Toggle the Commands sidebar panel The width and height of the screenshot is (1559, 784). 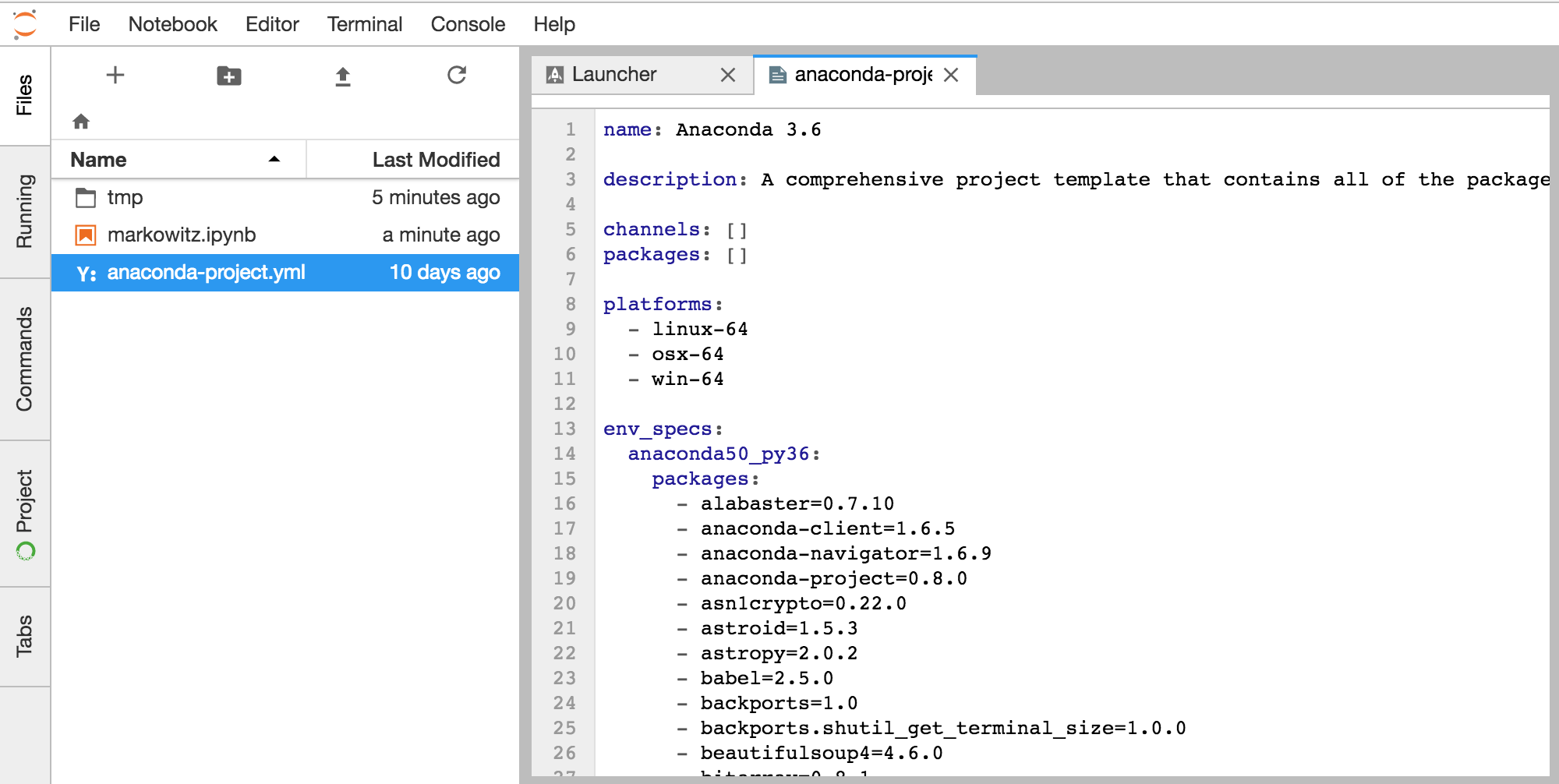(x=25, y=358)
